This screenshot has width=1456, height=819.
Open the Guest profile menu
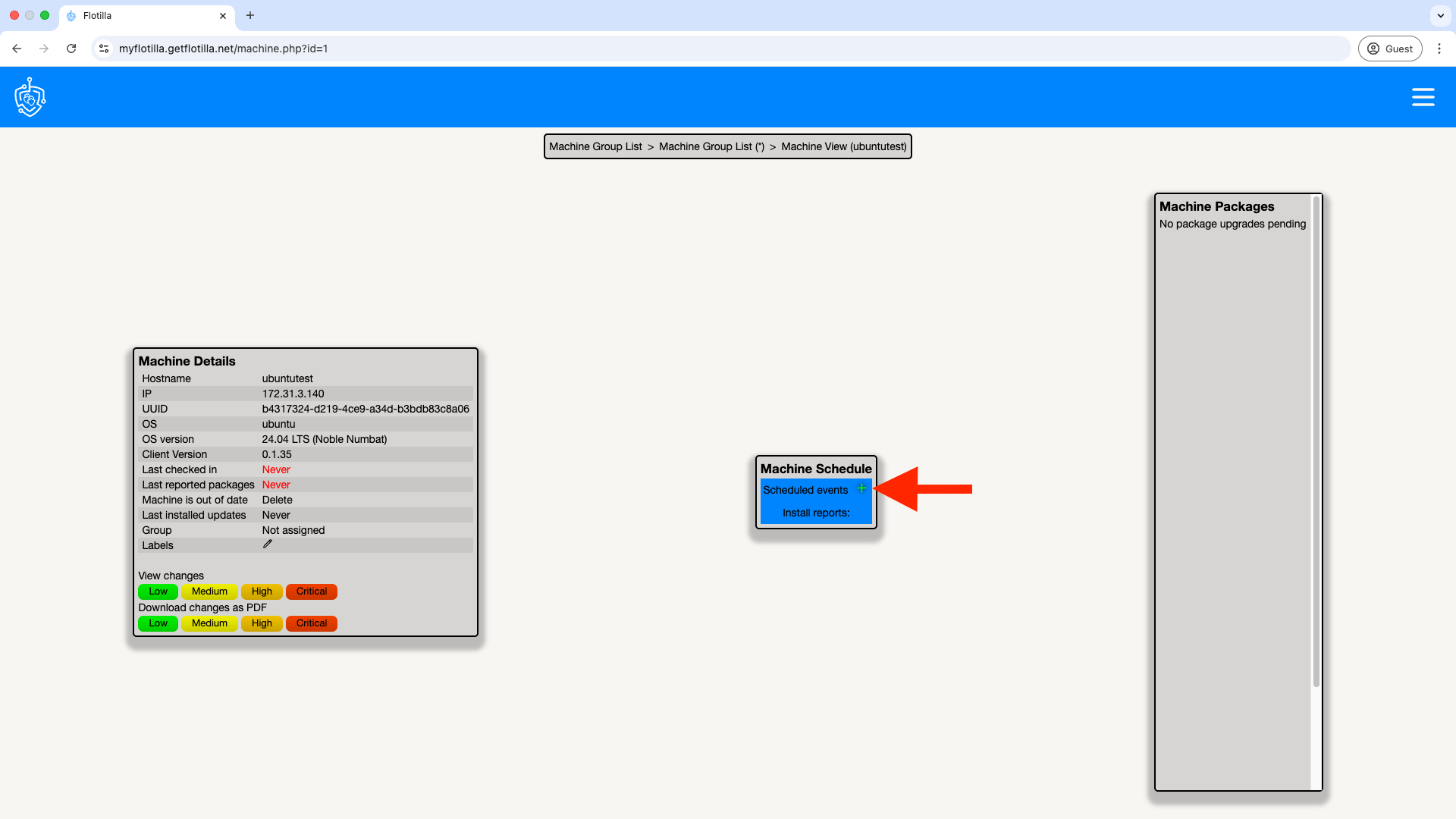click(x=1390, y=49)
